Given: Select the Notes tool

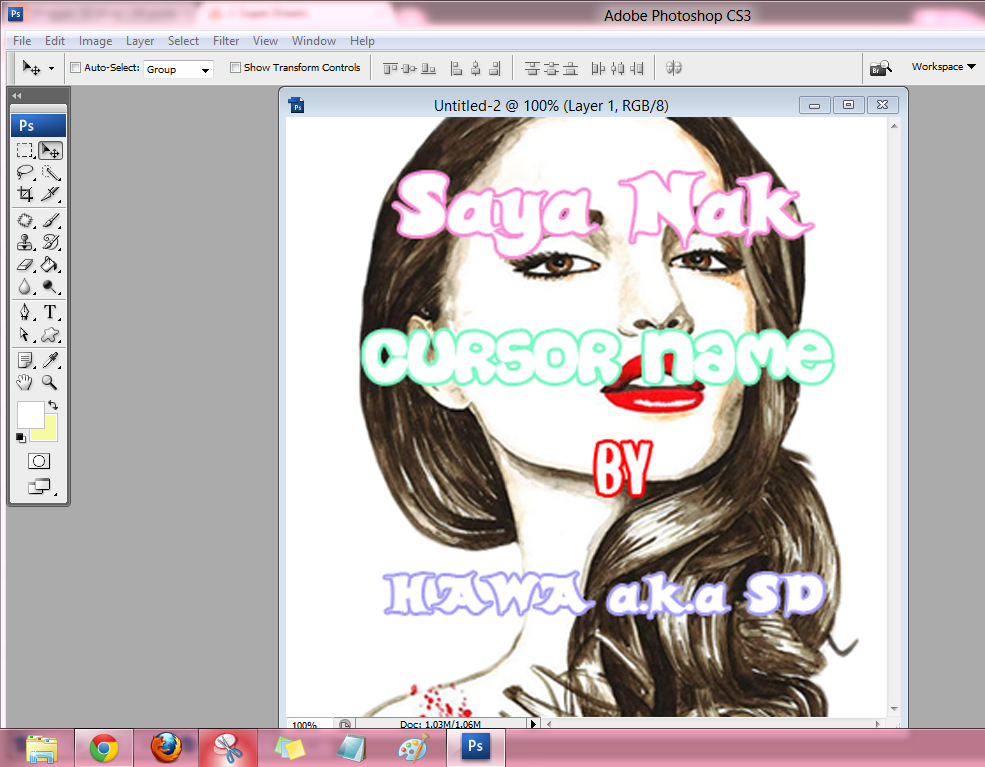Looking at the screenshot, I should 25,360.
